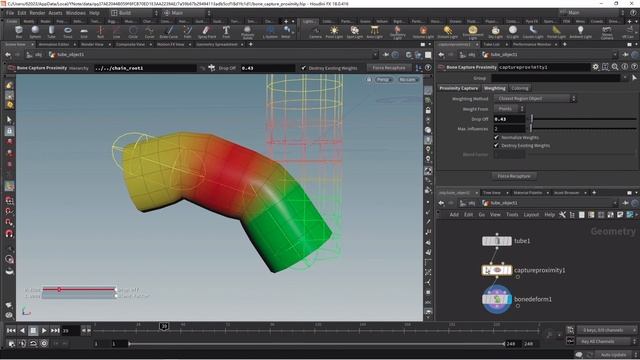Expand the Group field dropdown arrow

click(x=624, y=78)
